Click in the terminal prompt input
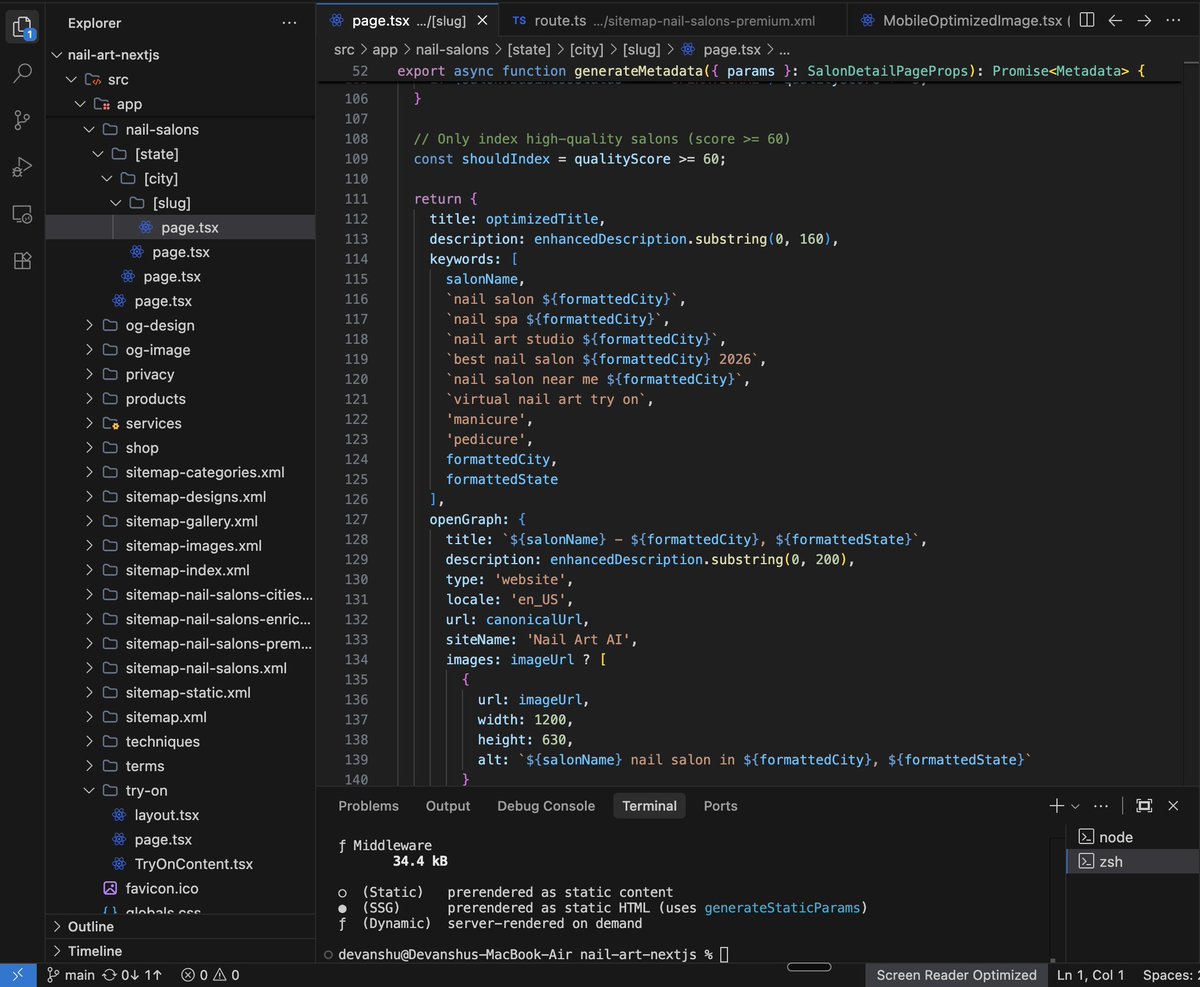The height and width of the screenshot is (987, 1200). pyautogui.click(x=724, y=955)
